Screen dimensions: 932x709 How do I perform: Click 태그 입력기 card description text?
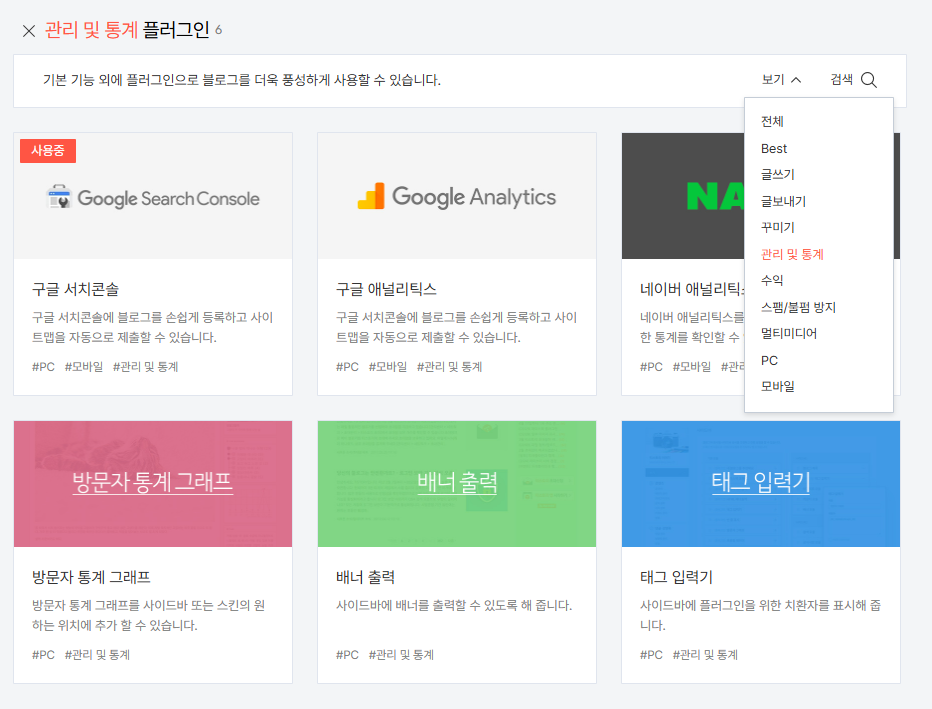coord(761,615)
